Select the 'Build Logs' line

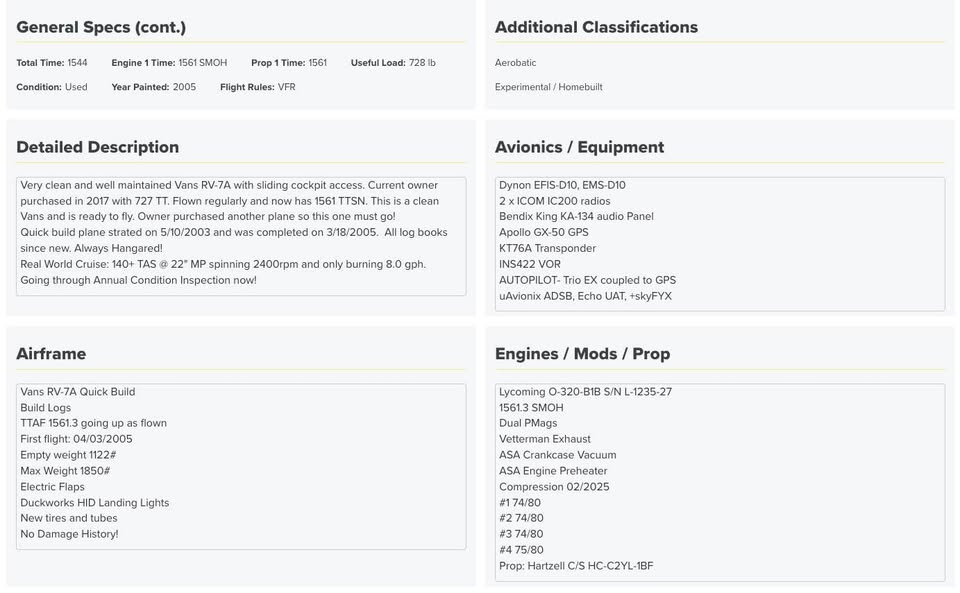click(x=45, y=408)
